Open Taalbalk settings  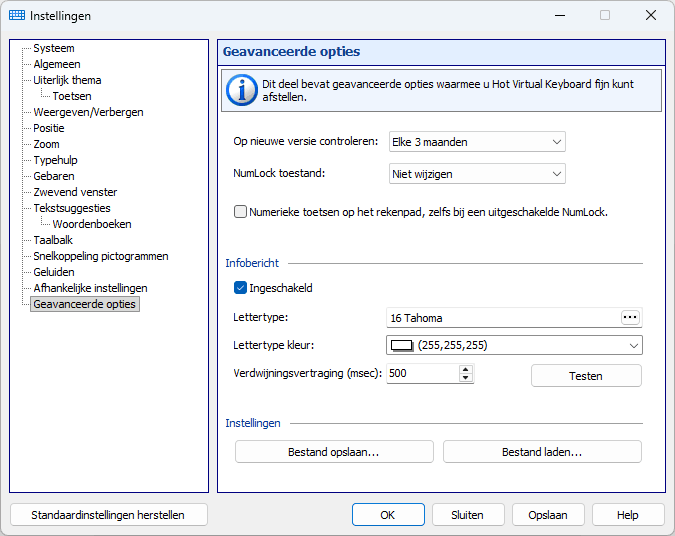[53, 240]
